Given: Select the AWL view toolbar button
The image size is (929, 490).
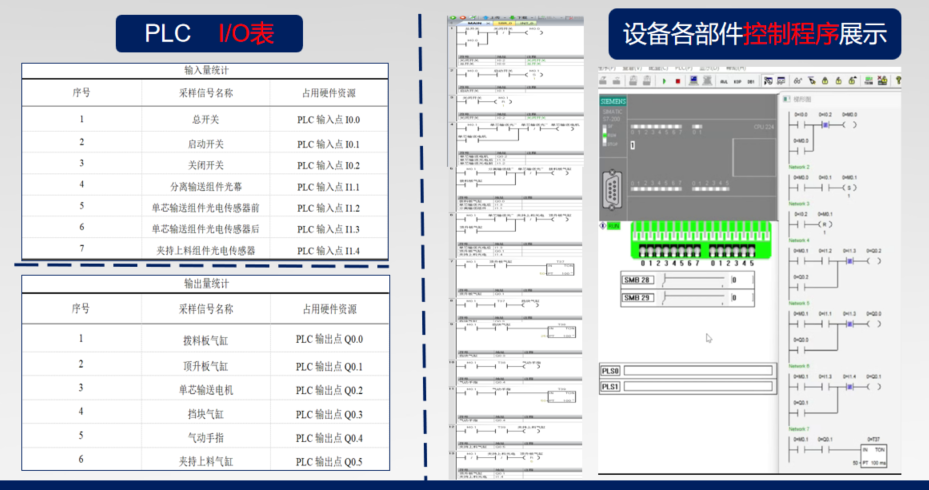Looking at the screenshot, I should pyautogui.click(x=723, y=82).
